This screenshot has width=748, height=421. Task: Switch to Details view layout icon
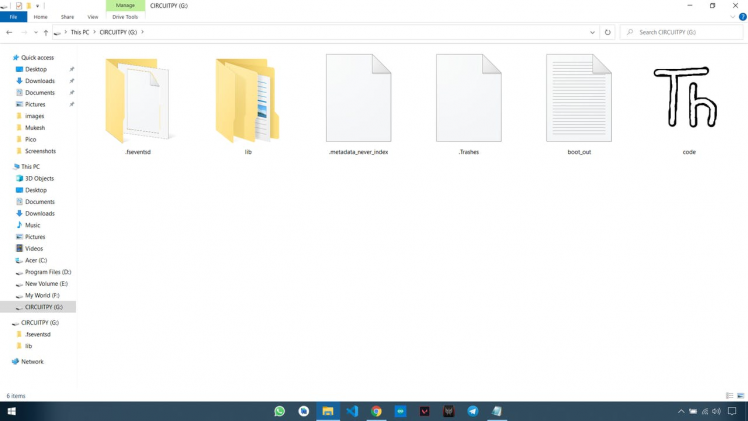pyautogui.click(x=729, y=396)
